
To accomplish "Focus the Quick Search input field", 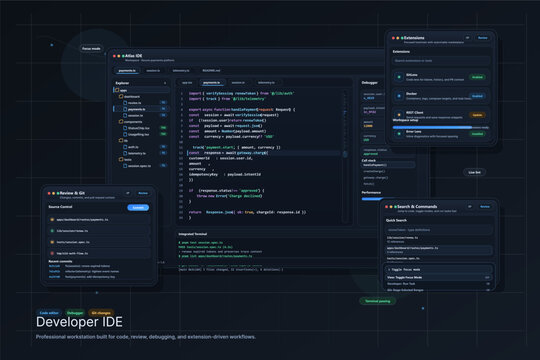I will 439,230.
